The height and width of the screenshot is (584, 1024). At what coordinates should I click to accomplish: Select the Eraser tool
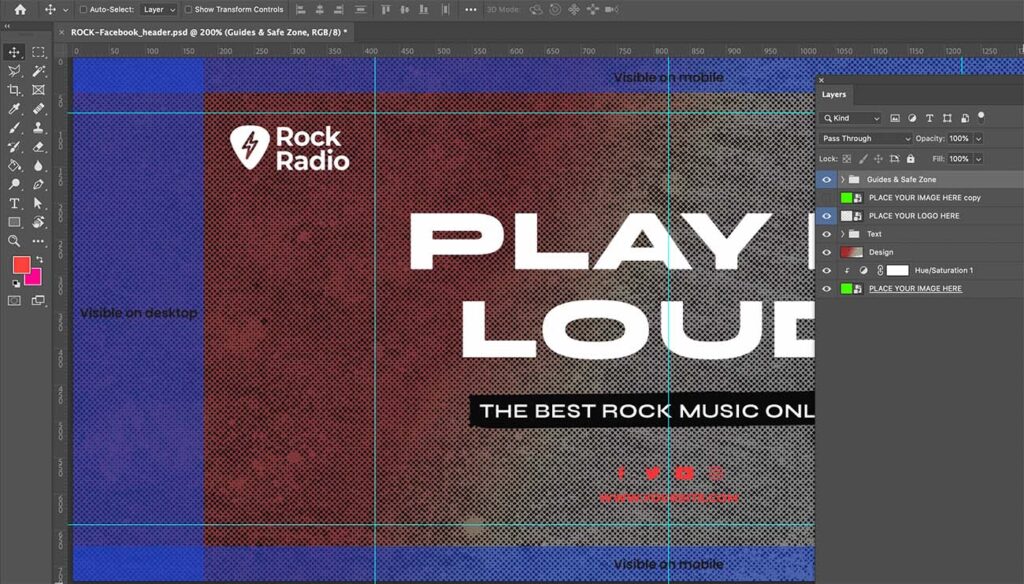point(38,145)
